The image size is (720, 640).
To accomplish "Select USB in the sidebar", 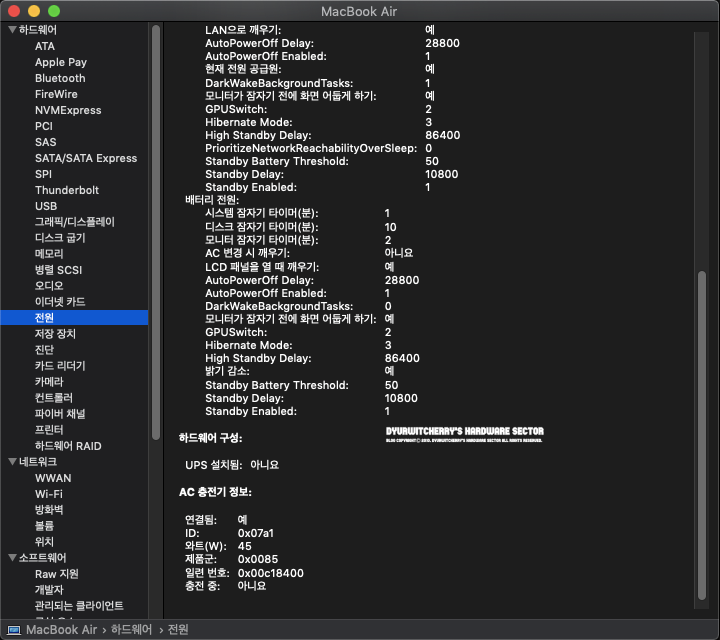I will click(x=46, y=206).
